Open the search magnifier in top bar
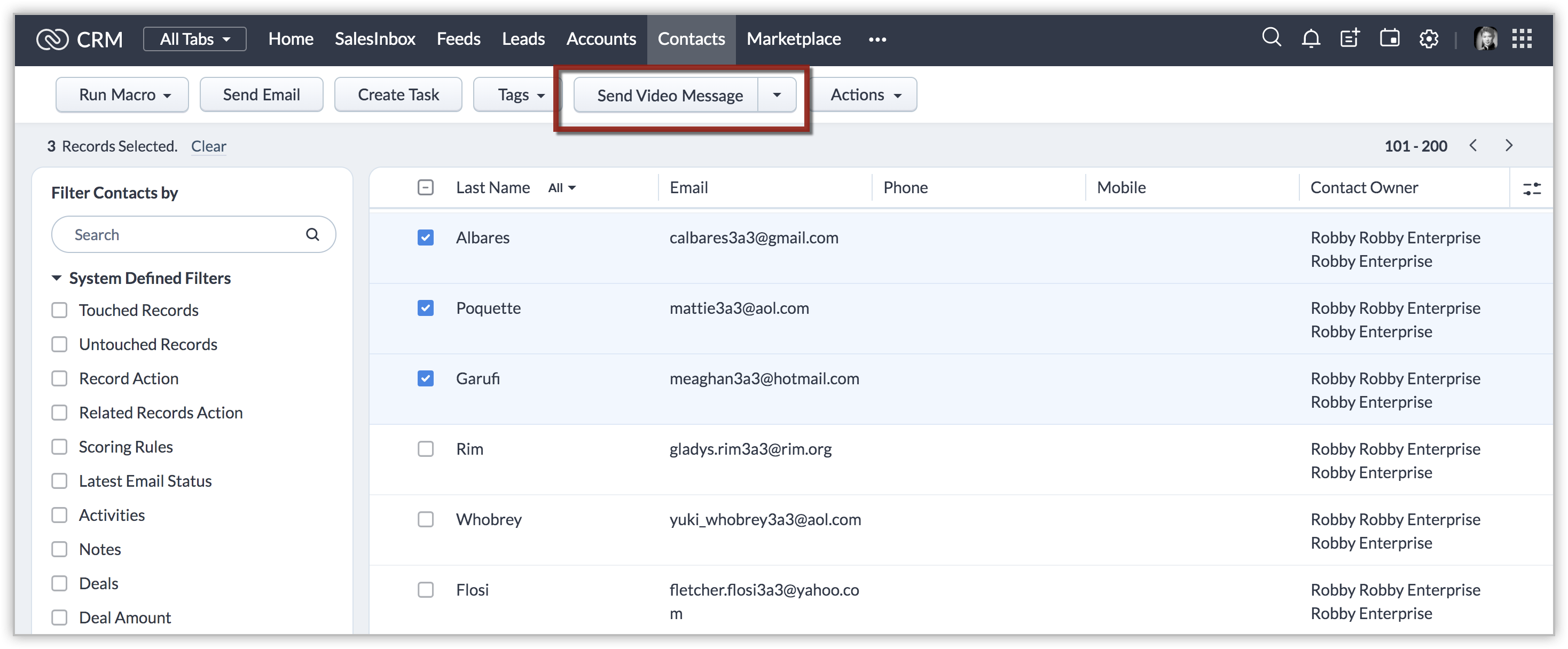The image size is (1568, 649). 1271,38
